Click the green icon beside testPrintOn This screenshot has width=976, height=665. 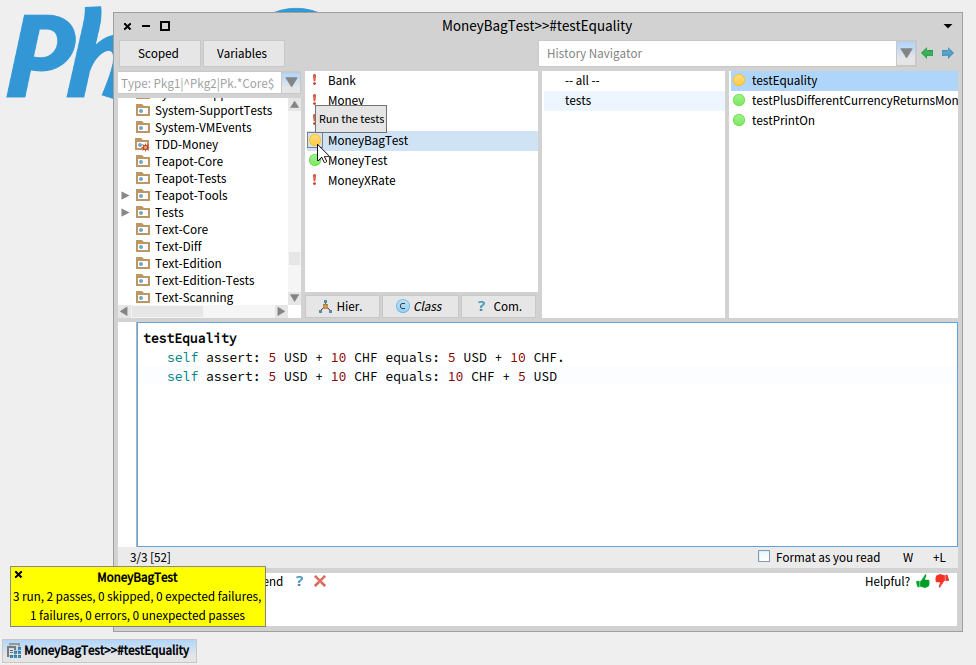(x=739, y=120)
